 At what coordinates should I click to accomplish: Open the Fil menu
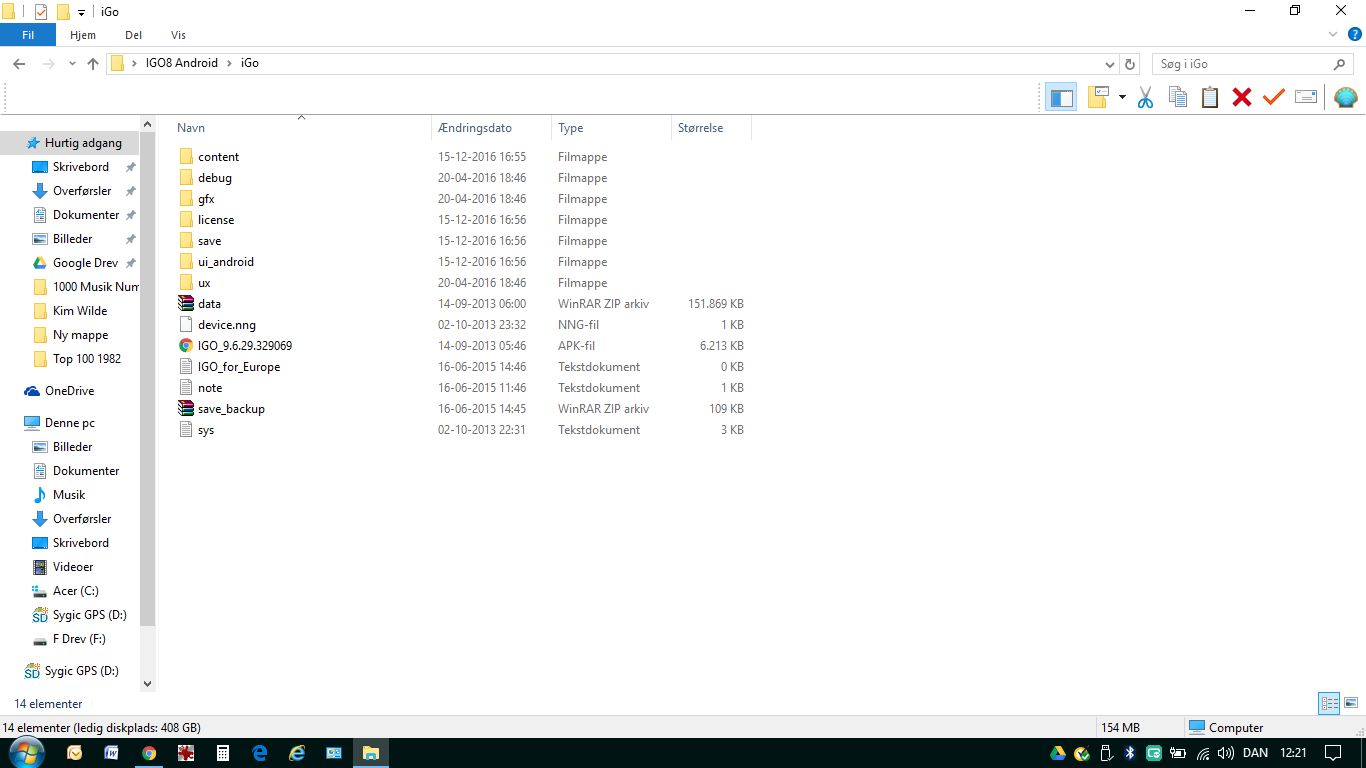click(28, 35)
